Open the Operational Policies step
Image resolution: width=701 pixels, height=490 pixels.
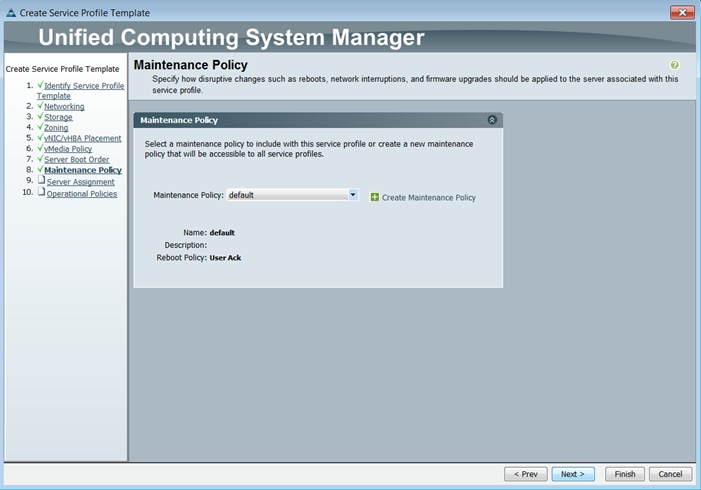point(82,194)
